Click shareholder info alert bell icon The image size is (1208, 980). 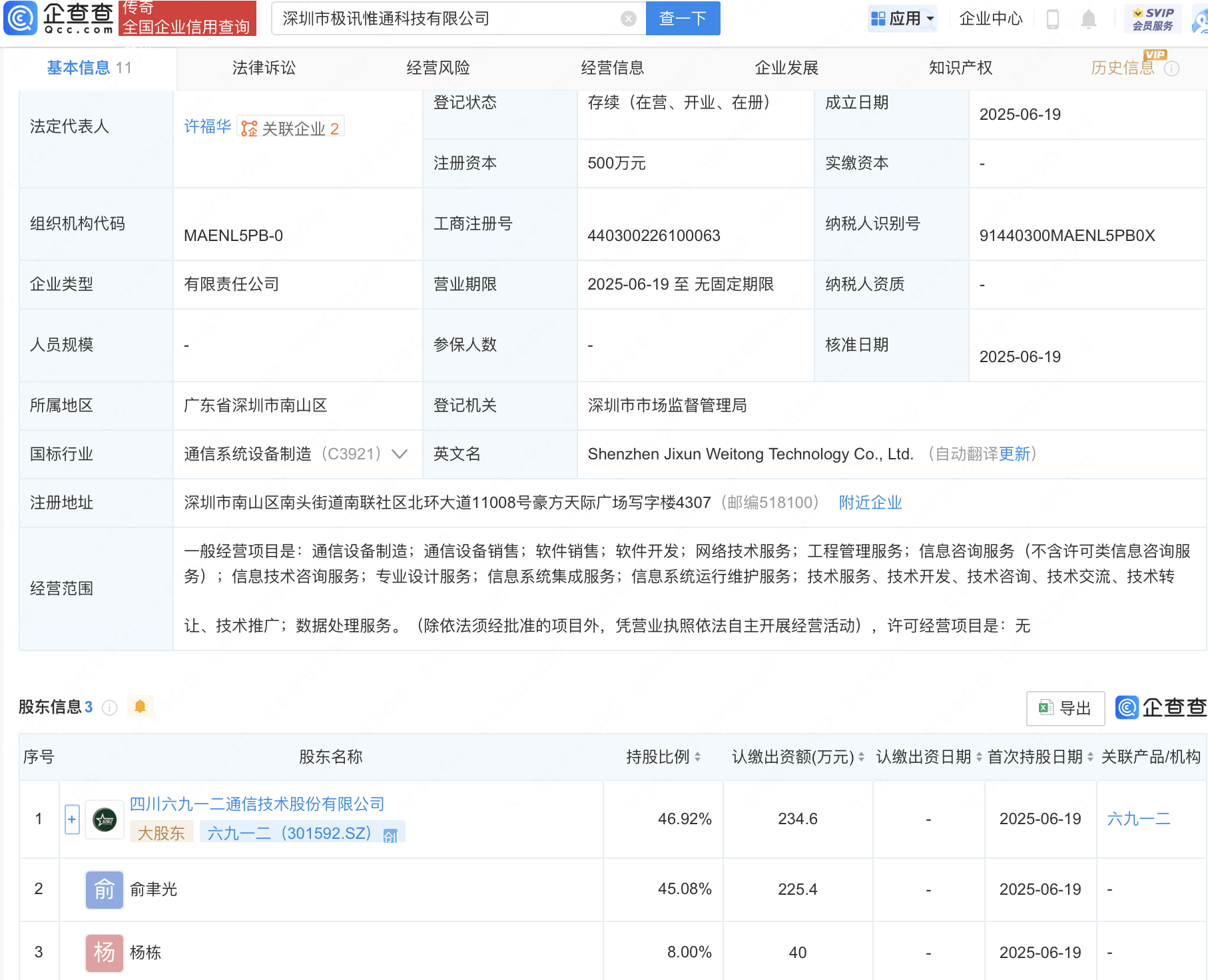(x=140, y=706)
